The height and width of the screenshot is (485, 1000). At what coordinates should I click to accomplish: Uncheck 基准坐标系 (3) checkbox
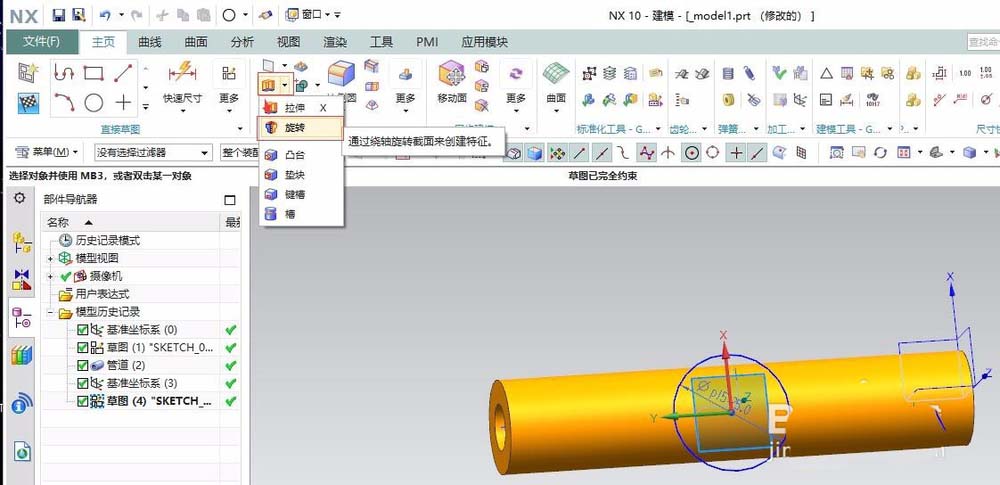tap(82, 384)
